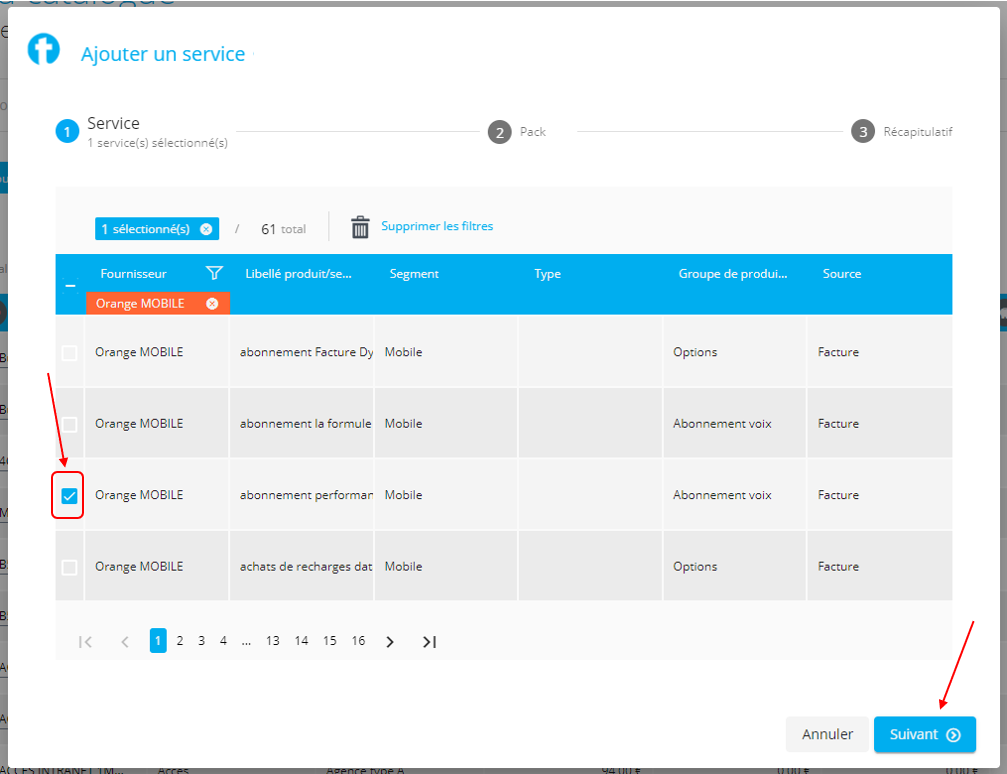Click 'Abonnement voix' in the abonnement performan row

click(722, 495)
